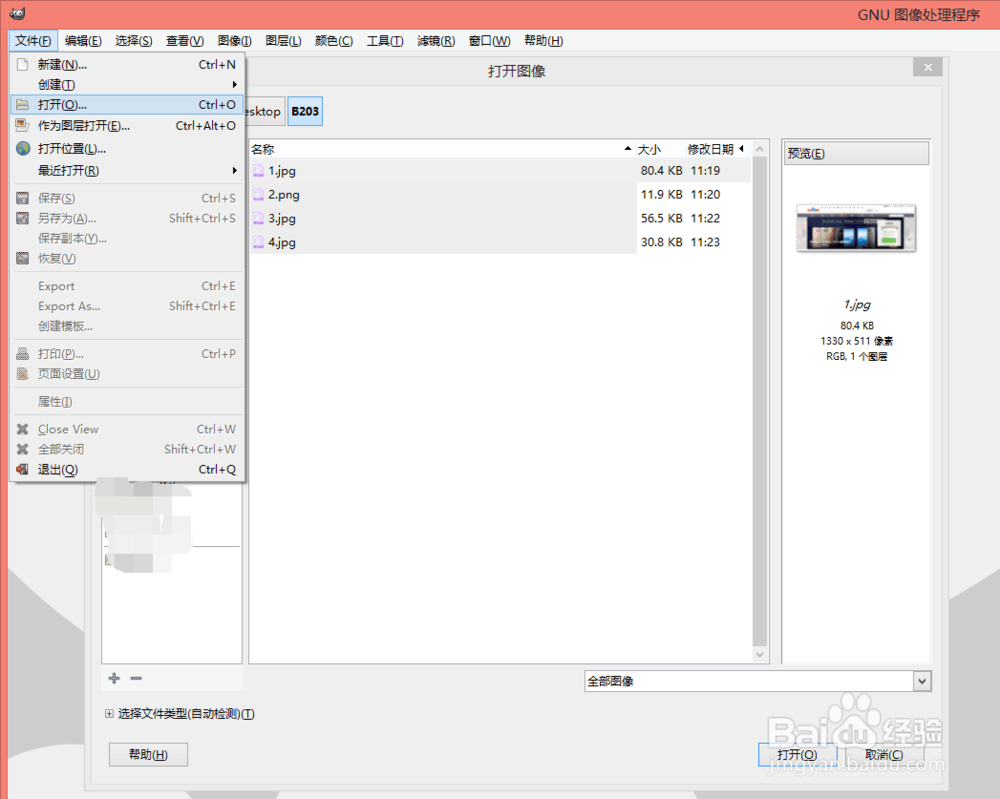Open the 全部图像 file type dropdown
Viewport: 1000px width, 799px height.
click(919, 680)
